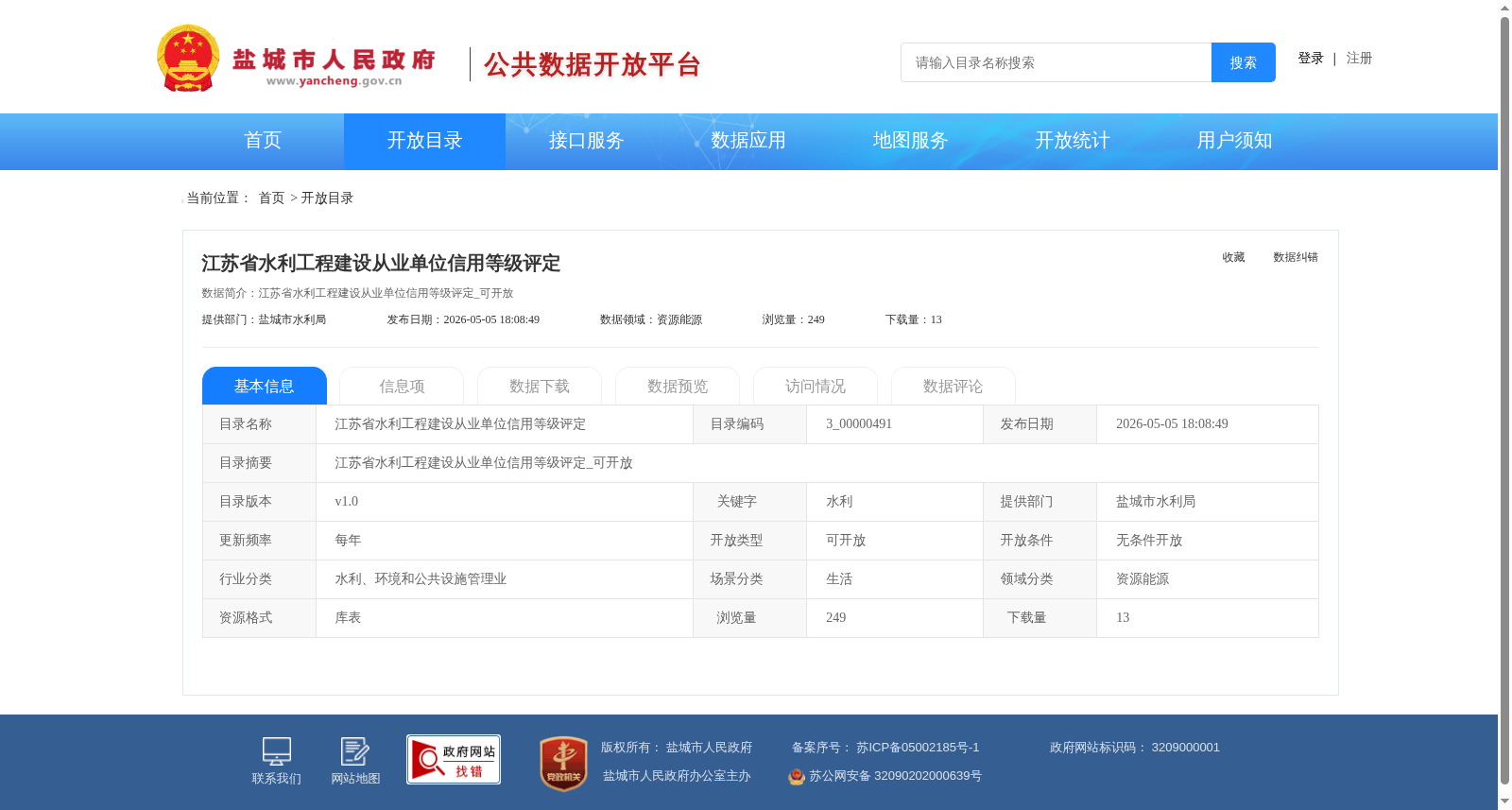Click the table 领域分类 value 资源能源
The height and width of the screenshot is (810, 1512).
[x=1143, y=579]
